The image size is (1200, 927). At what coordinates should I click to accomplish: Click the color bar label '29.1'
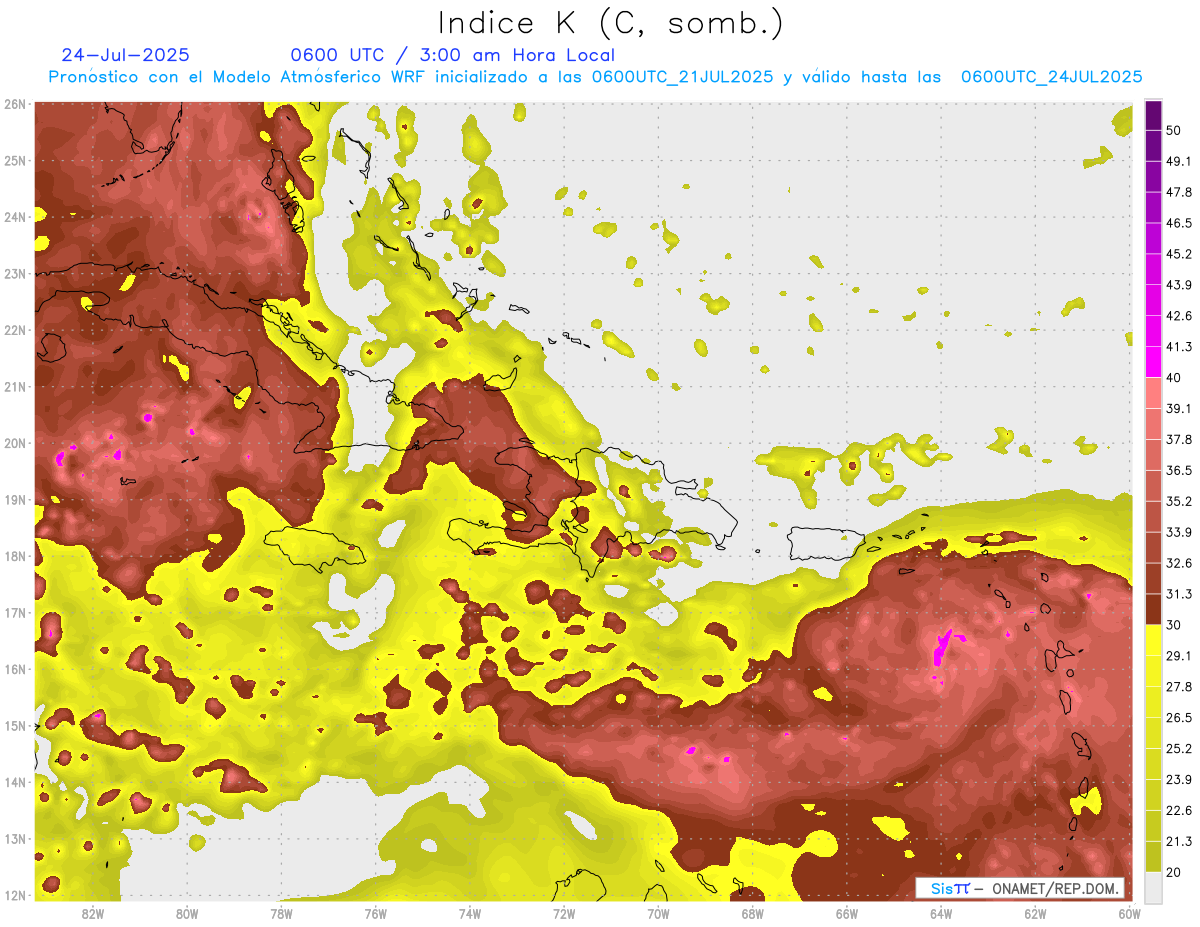[1179, 656]
